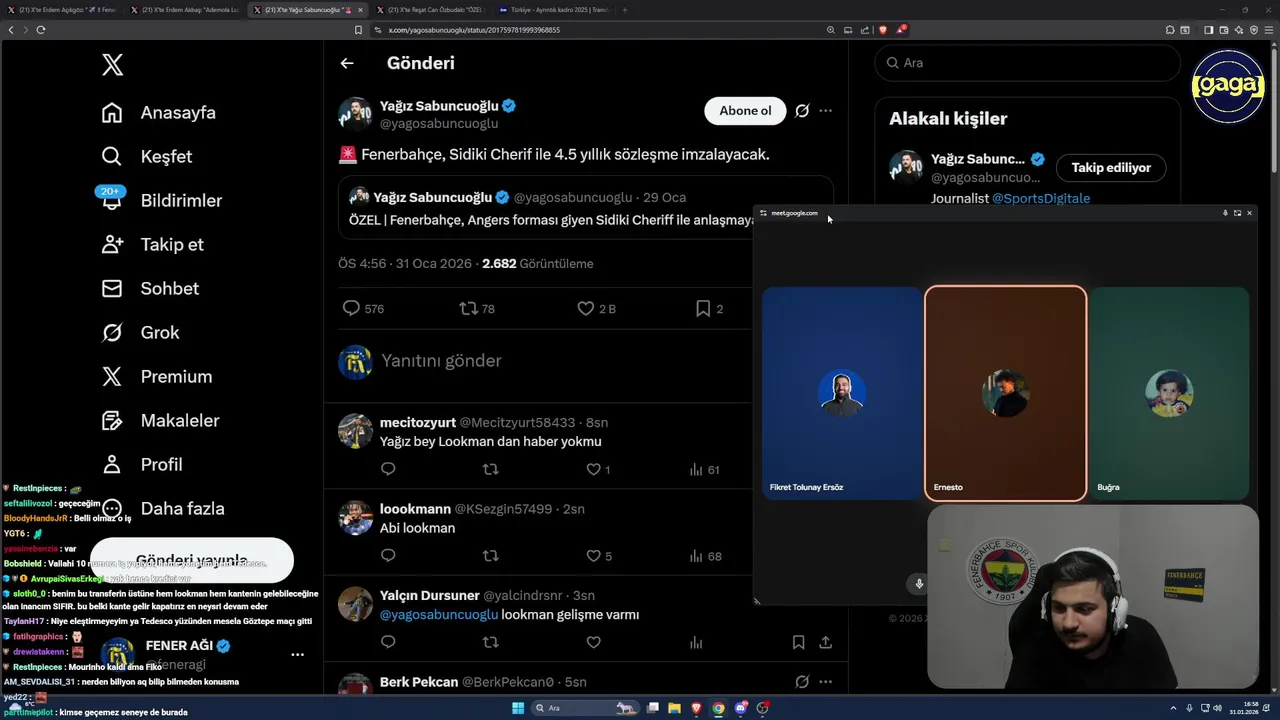The image size is (1280, 720).
Task: Click the Abone ol button
Action: 745,111
